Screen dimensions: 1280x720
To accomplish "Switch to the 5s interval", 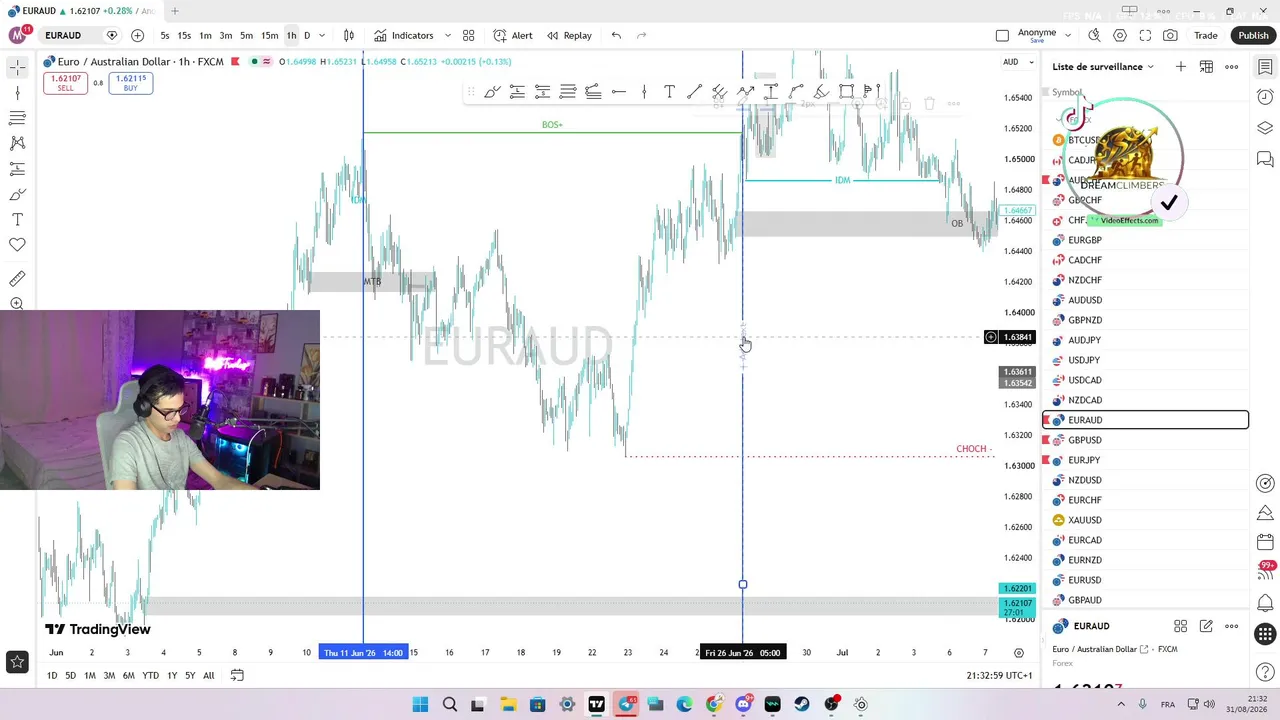I will (165, 36).
